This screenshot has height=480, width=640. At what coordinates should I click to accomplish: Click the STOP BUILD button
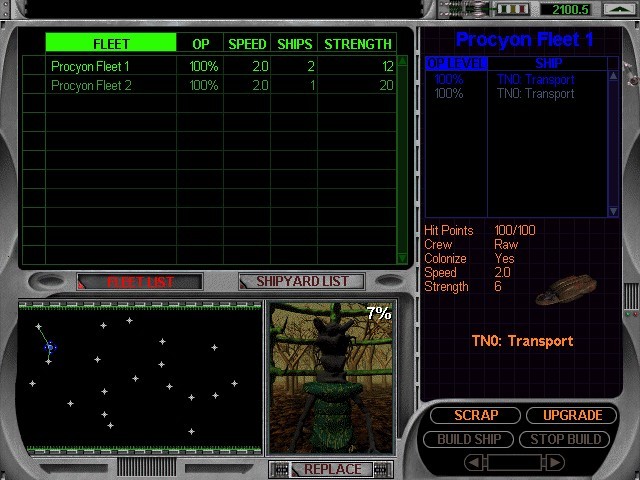coord(565,439)
